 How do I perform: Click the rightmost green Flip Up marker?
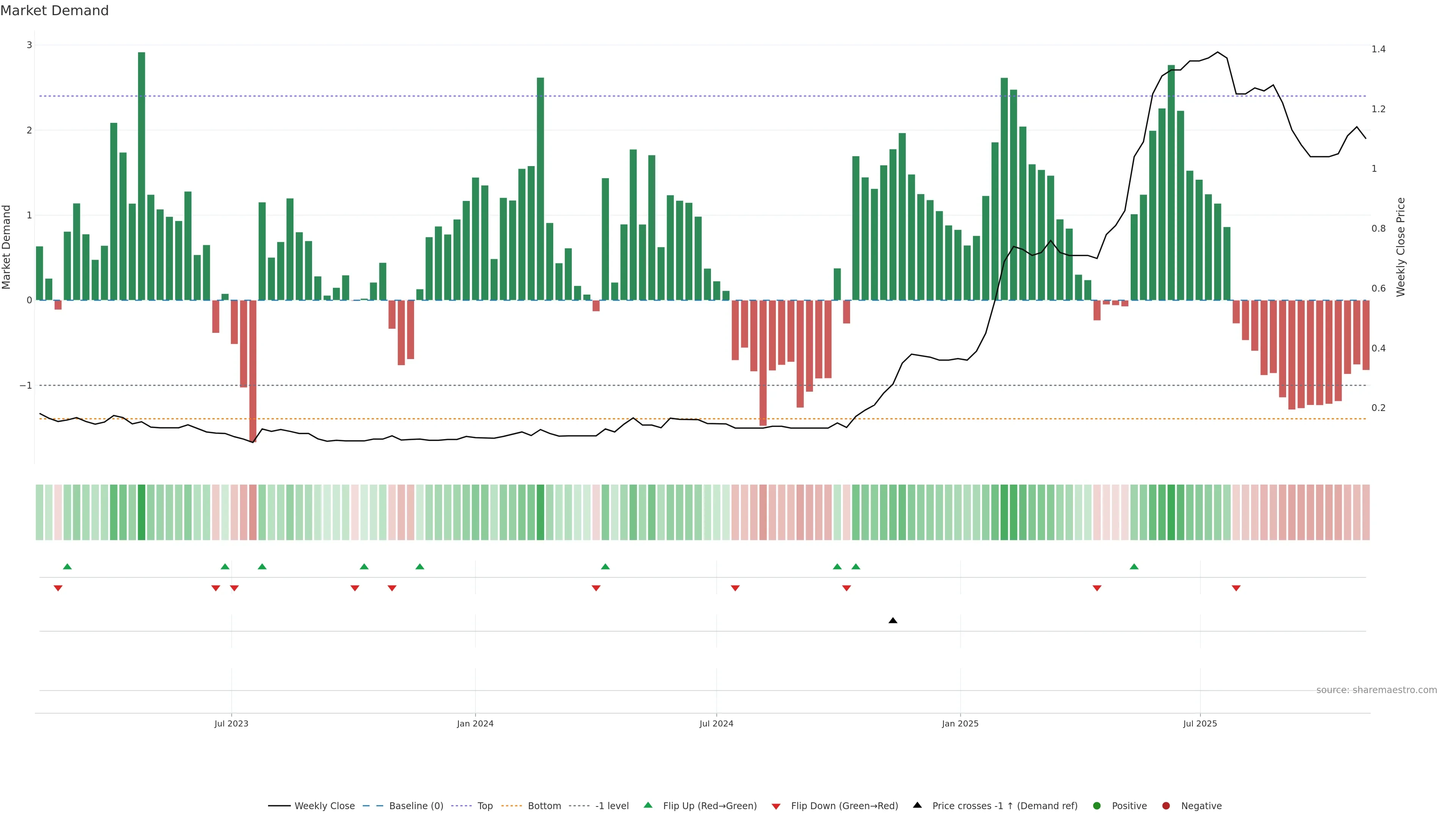click(1134, 566)
